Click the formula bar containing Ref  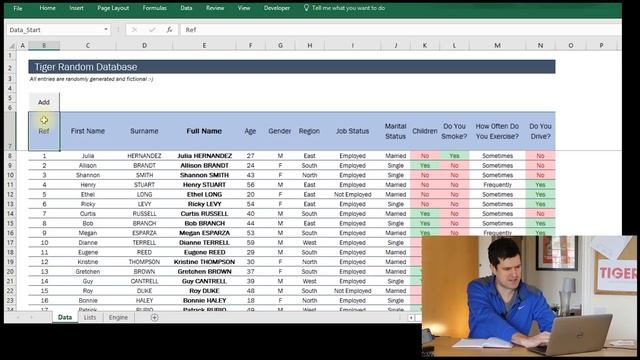[401, 30]
